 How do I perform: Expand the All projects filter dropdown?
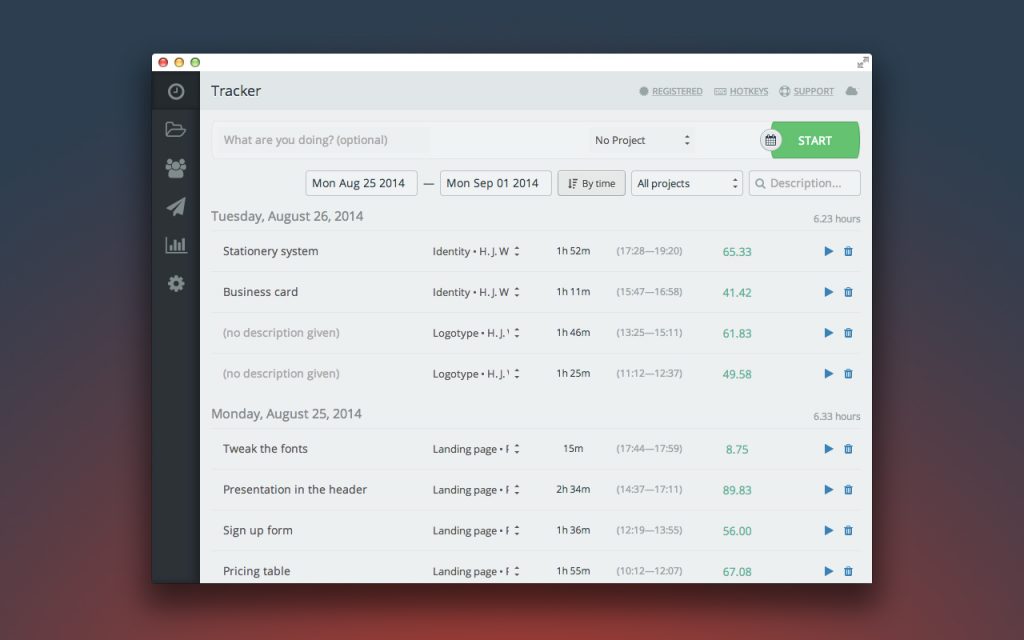[x=687, y=183]
